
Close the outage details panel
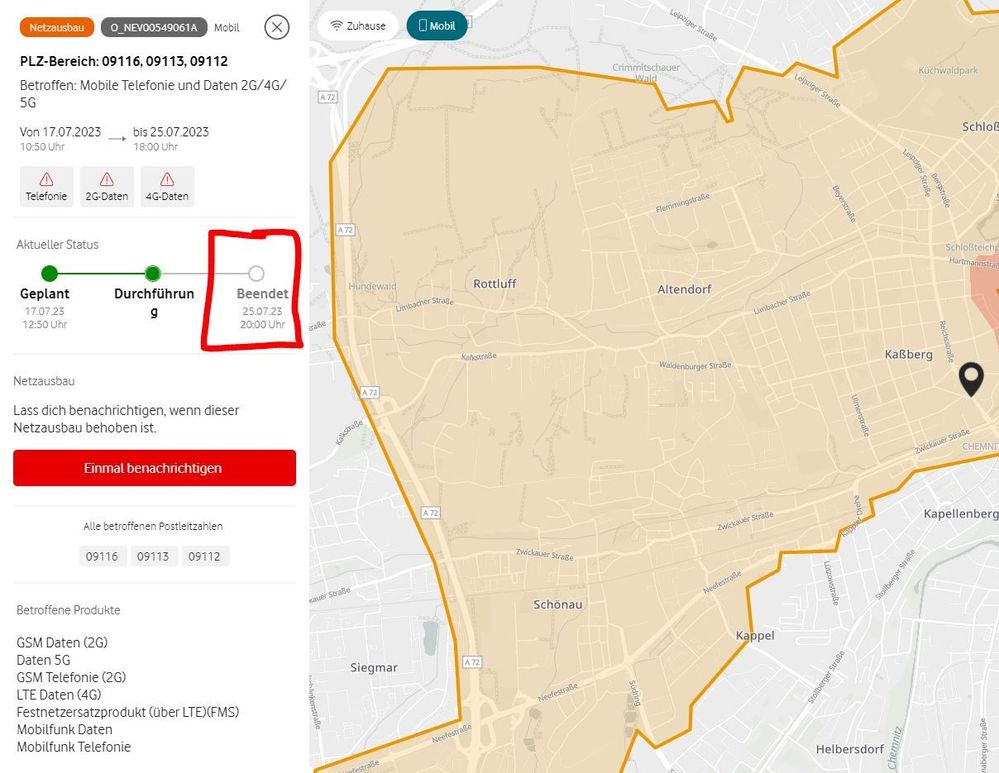tap(277, 27)
